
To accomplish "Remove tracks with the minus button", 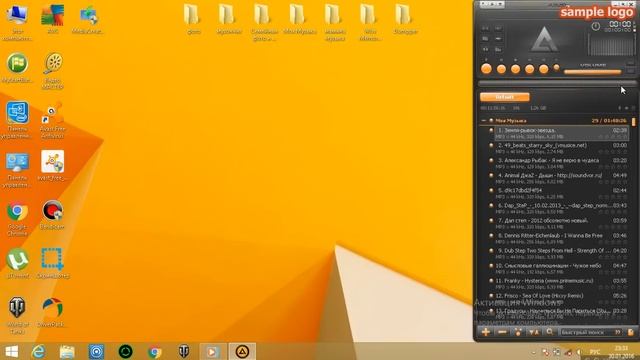I will pos(502,332).
